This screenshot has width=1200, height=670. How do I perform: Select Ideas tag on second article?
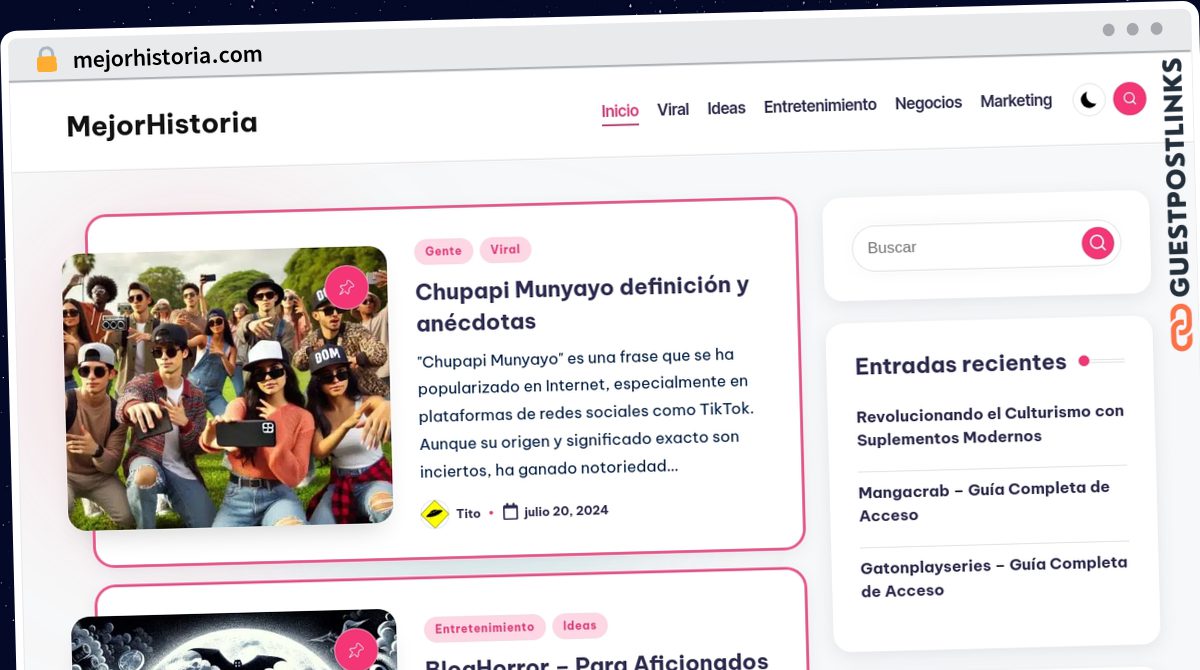tap(579, 626)
